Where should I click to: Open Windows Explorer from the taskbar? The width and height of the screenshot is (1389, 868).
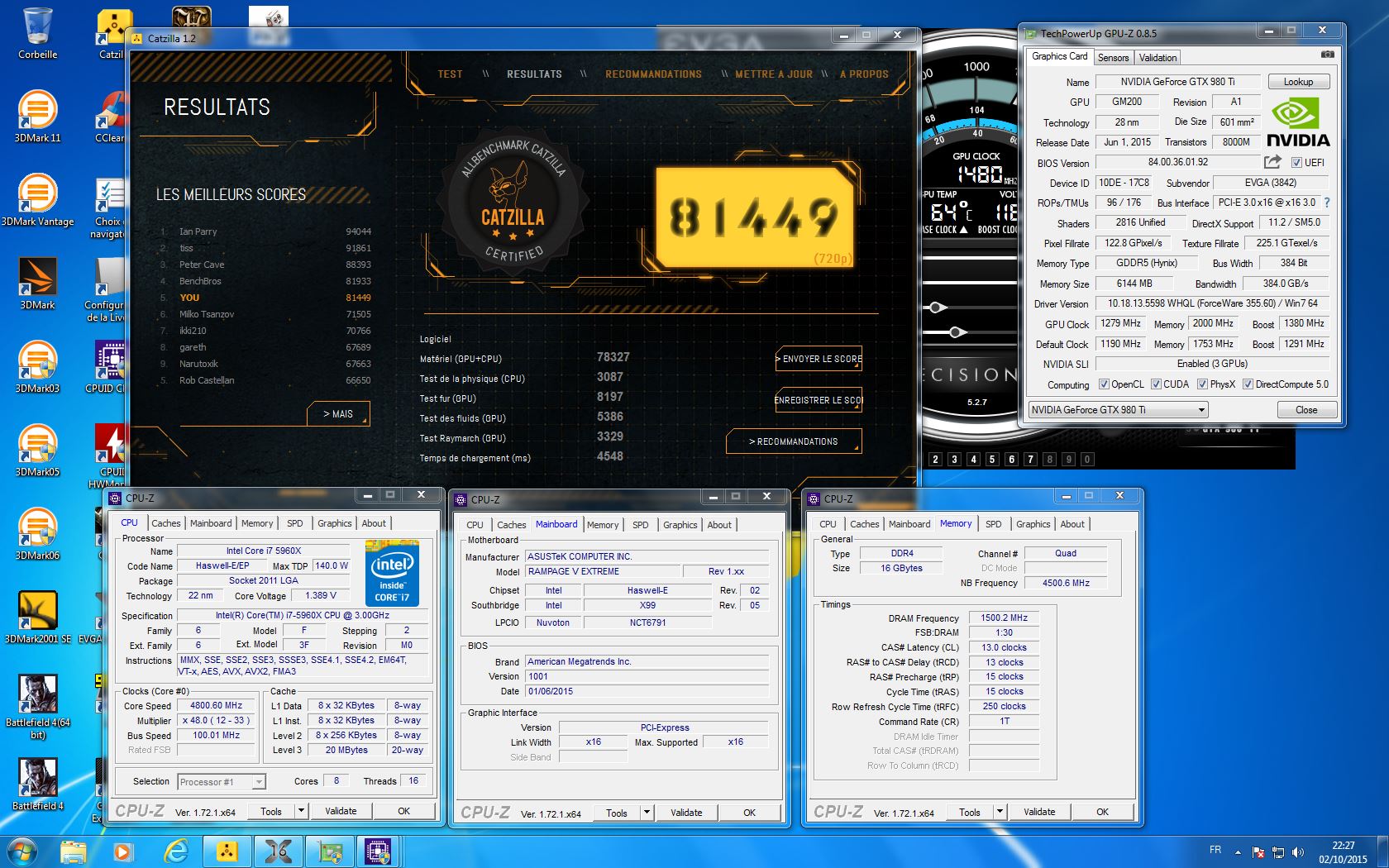[74, 851]
